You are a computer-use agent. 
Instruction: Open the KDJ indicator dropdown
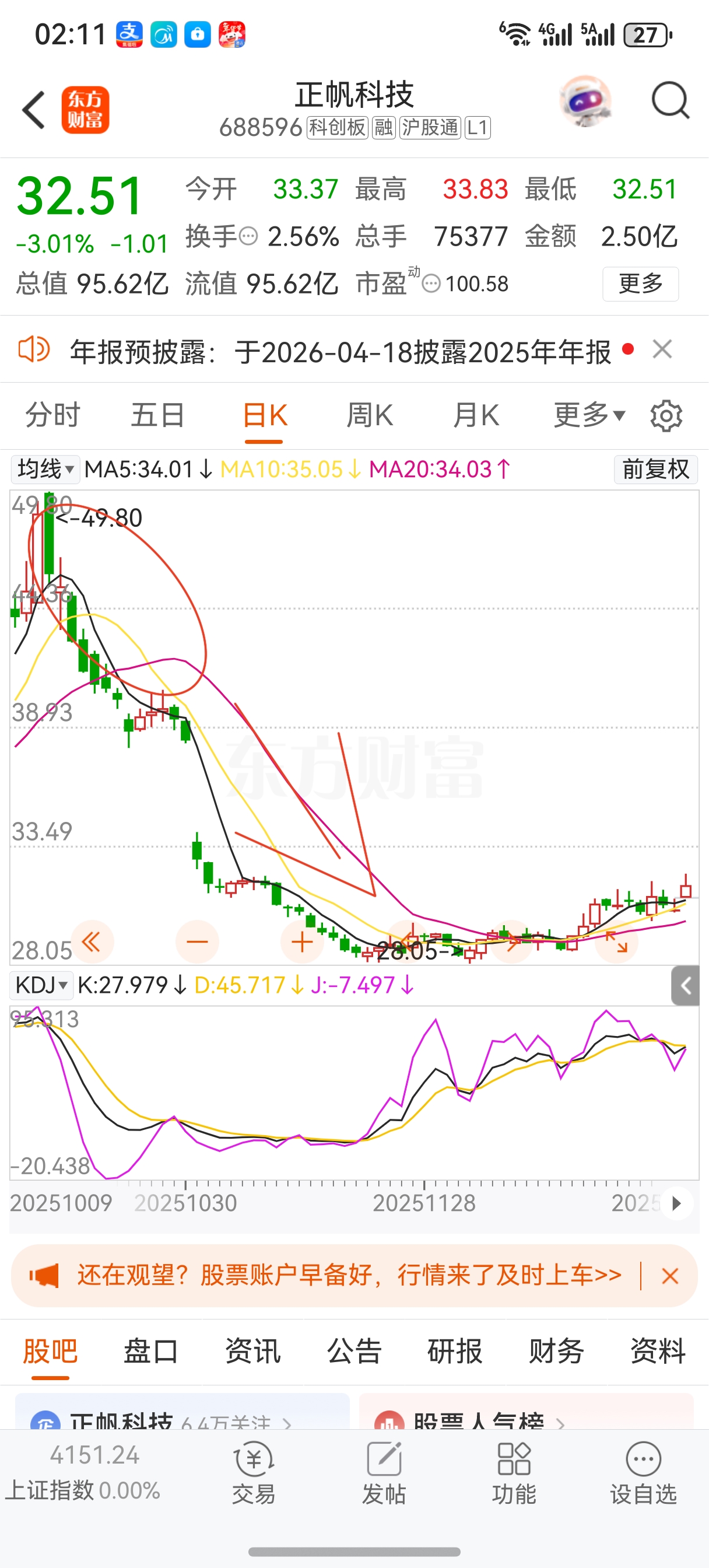41,985
